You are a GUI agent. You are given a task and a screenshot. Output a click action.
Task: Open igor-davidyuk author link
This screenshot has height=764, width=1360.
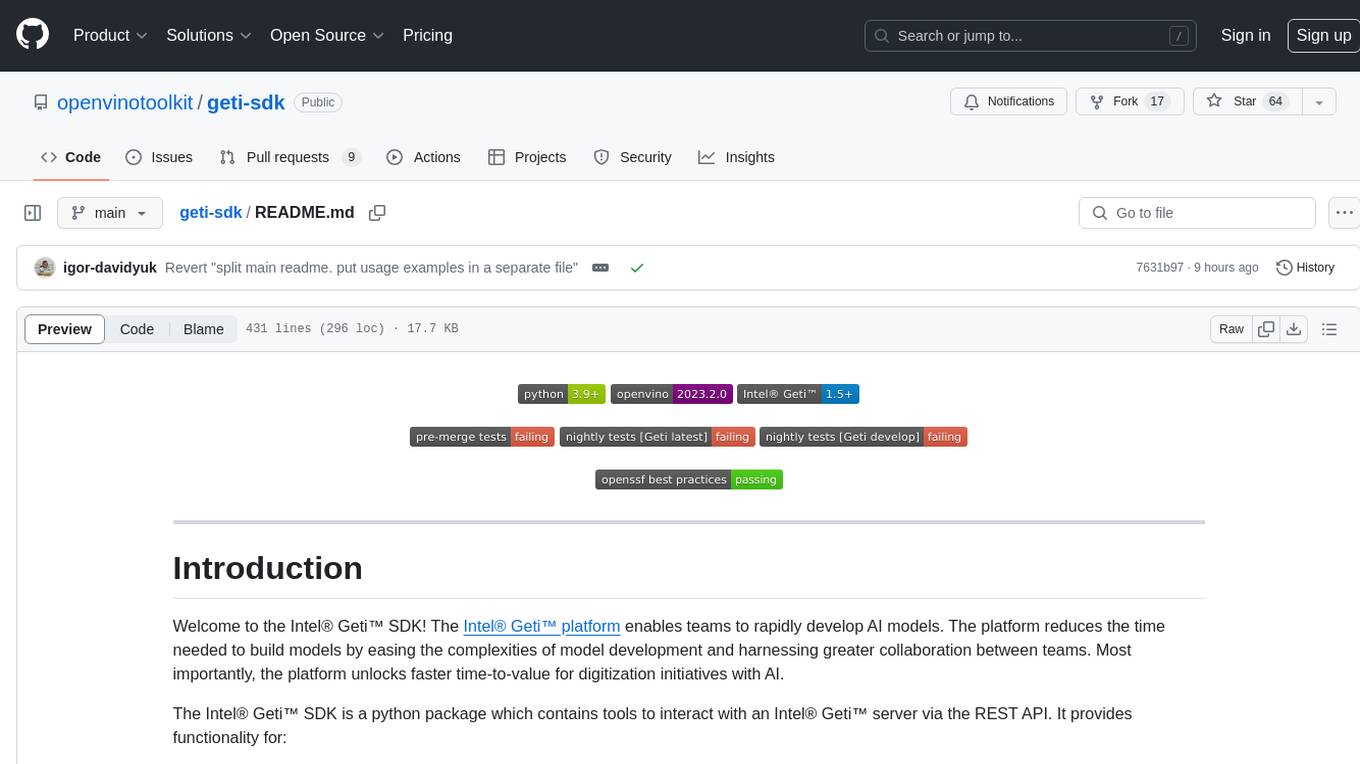tap(110, 267)
